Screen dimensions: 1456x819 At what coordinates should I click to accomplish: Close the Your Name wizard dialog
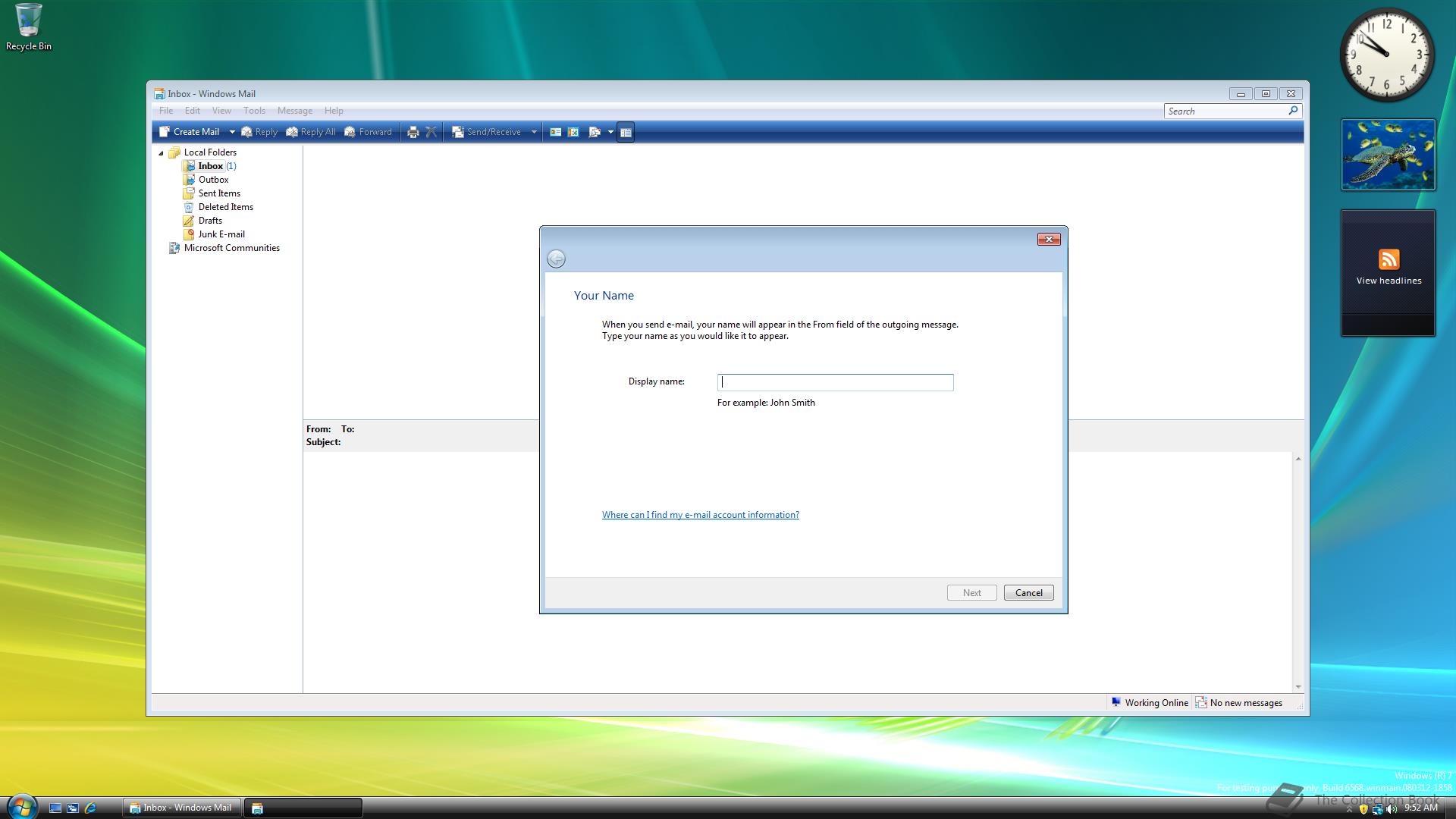click(x=1049, y=240)
